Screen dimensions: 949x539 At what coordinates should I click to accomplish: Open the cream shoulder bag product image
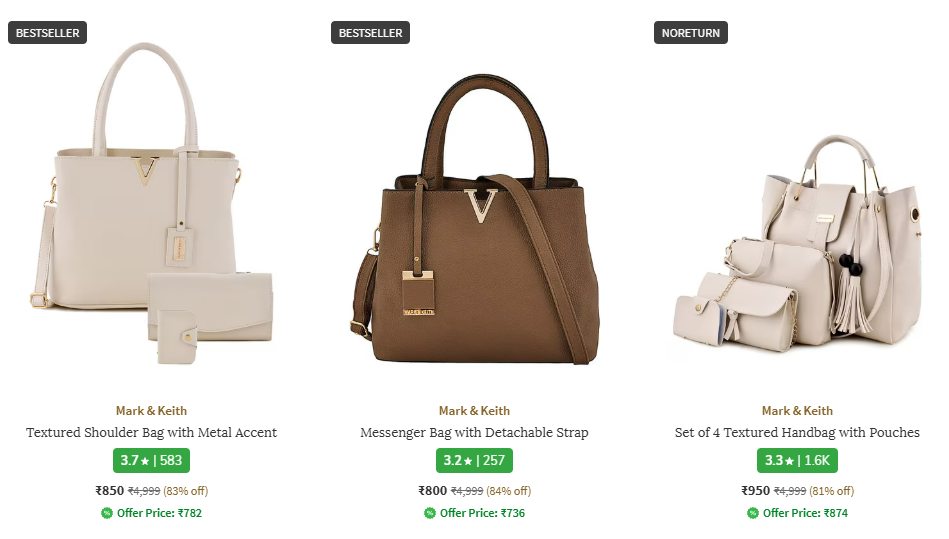tap(151, 204)
